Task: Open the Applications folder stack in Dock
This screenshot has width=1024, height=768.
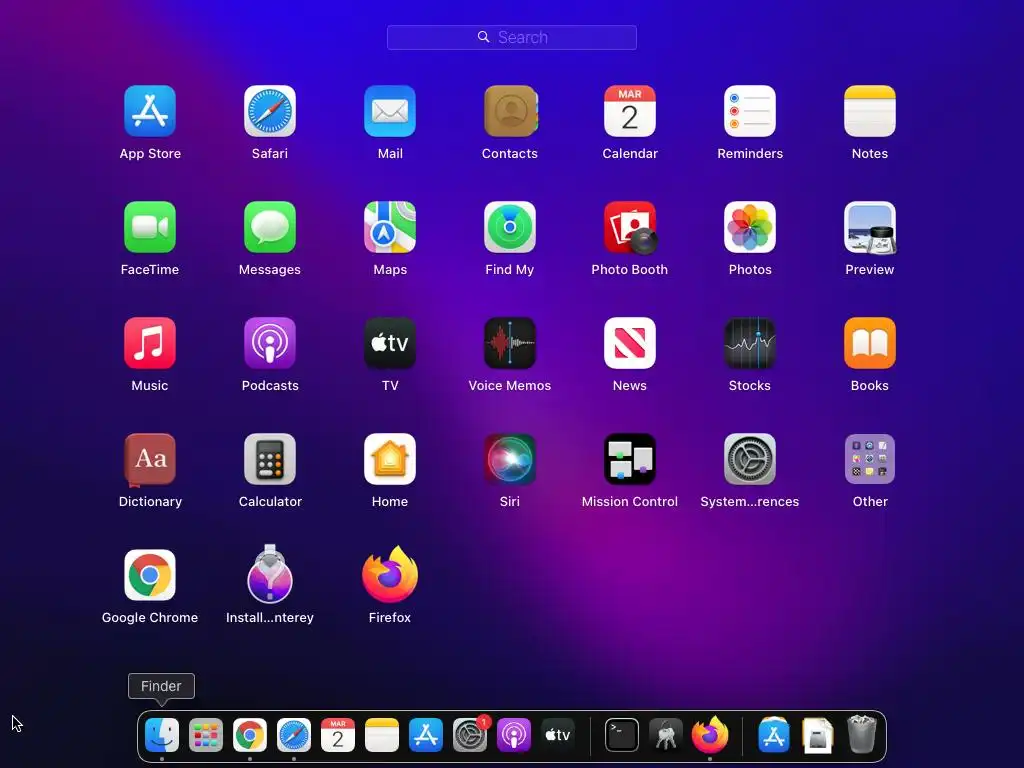Action: tap(774, 735)
